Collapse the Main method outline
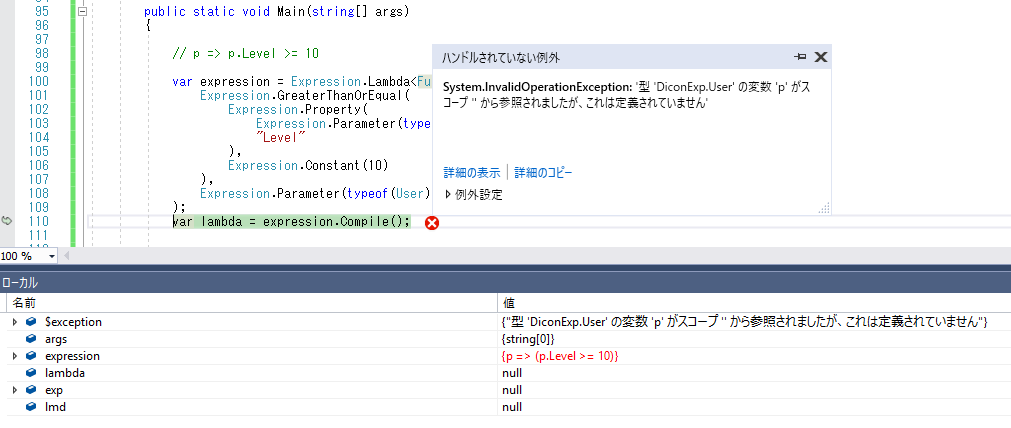The width and height of the screenshot is (1011, 428). tap(82, 12)
